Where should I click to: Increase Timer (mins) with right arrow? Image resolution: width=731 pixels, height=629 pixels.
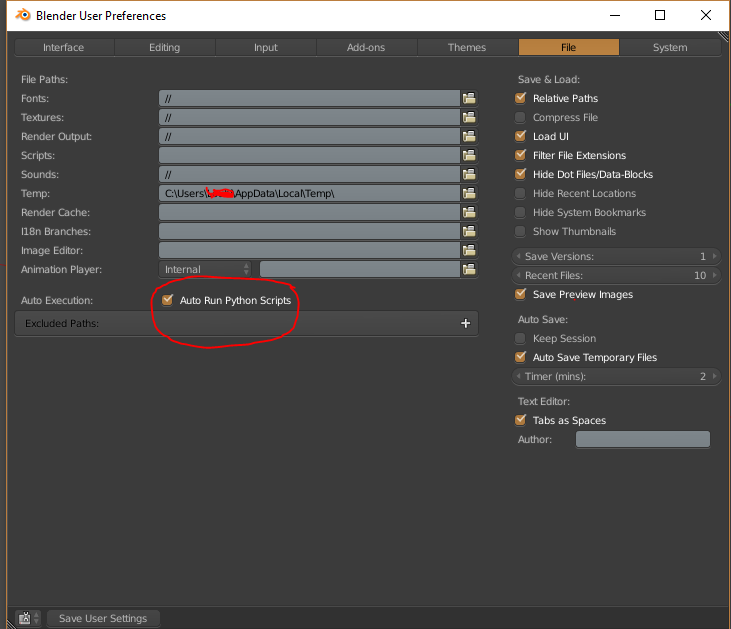click(x=714, y=376)
